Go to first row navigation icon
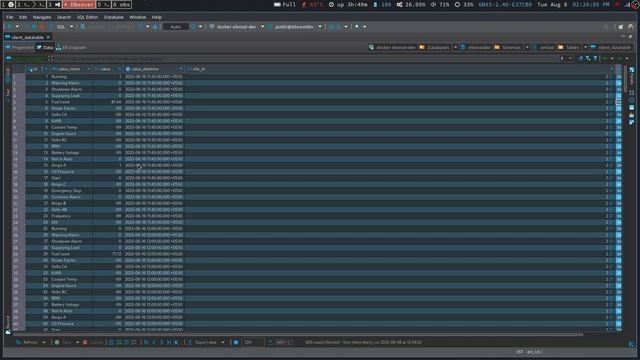This screenshot has width=640, height=360. 147,342
